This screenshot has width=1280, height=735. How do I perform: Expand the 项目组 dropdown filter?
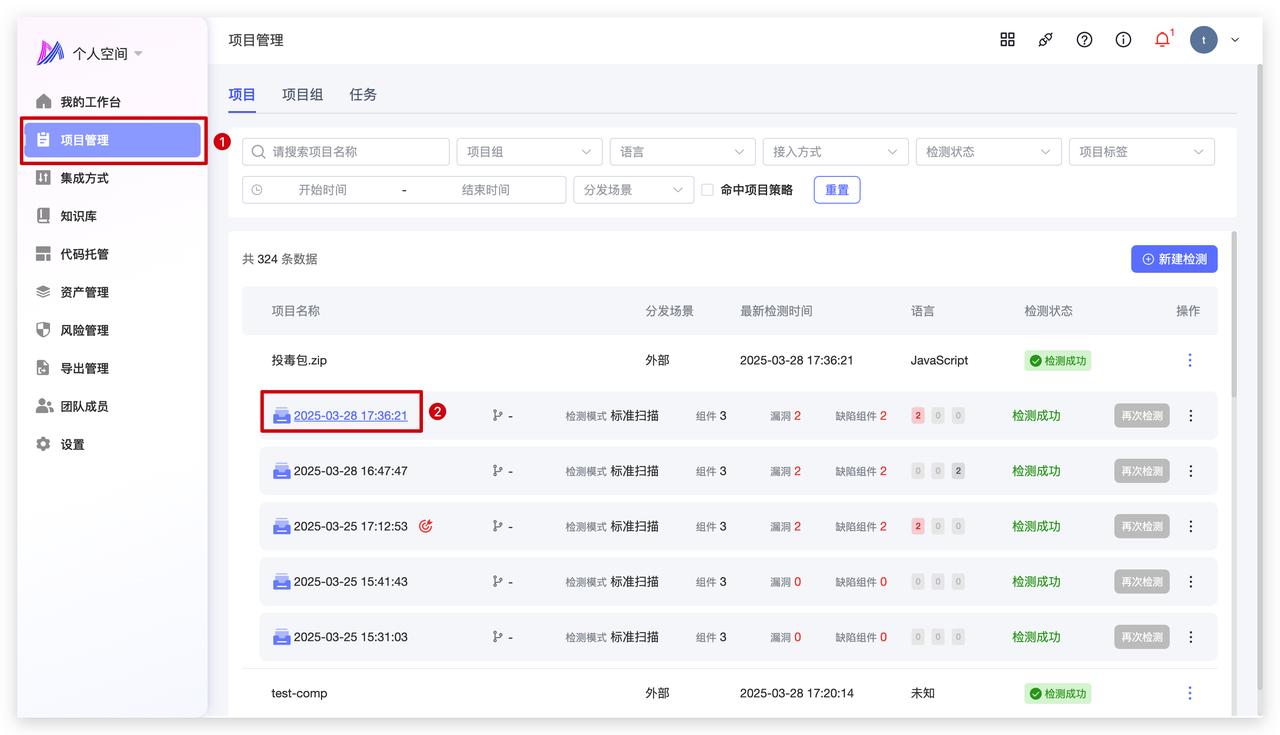click(529, 152)
